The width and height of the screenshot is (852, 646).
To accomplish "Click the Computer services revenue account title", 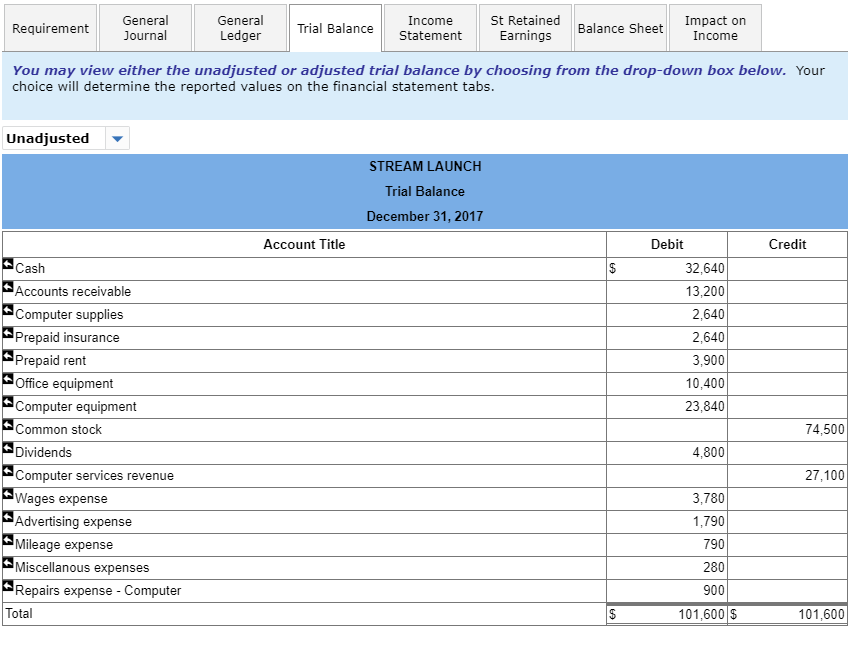I will pyautogui.click(x=95, y=475).
